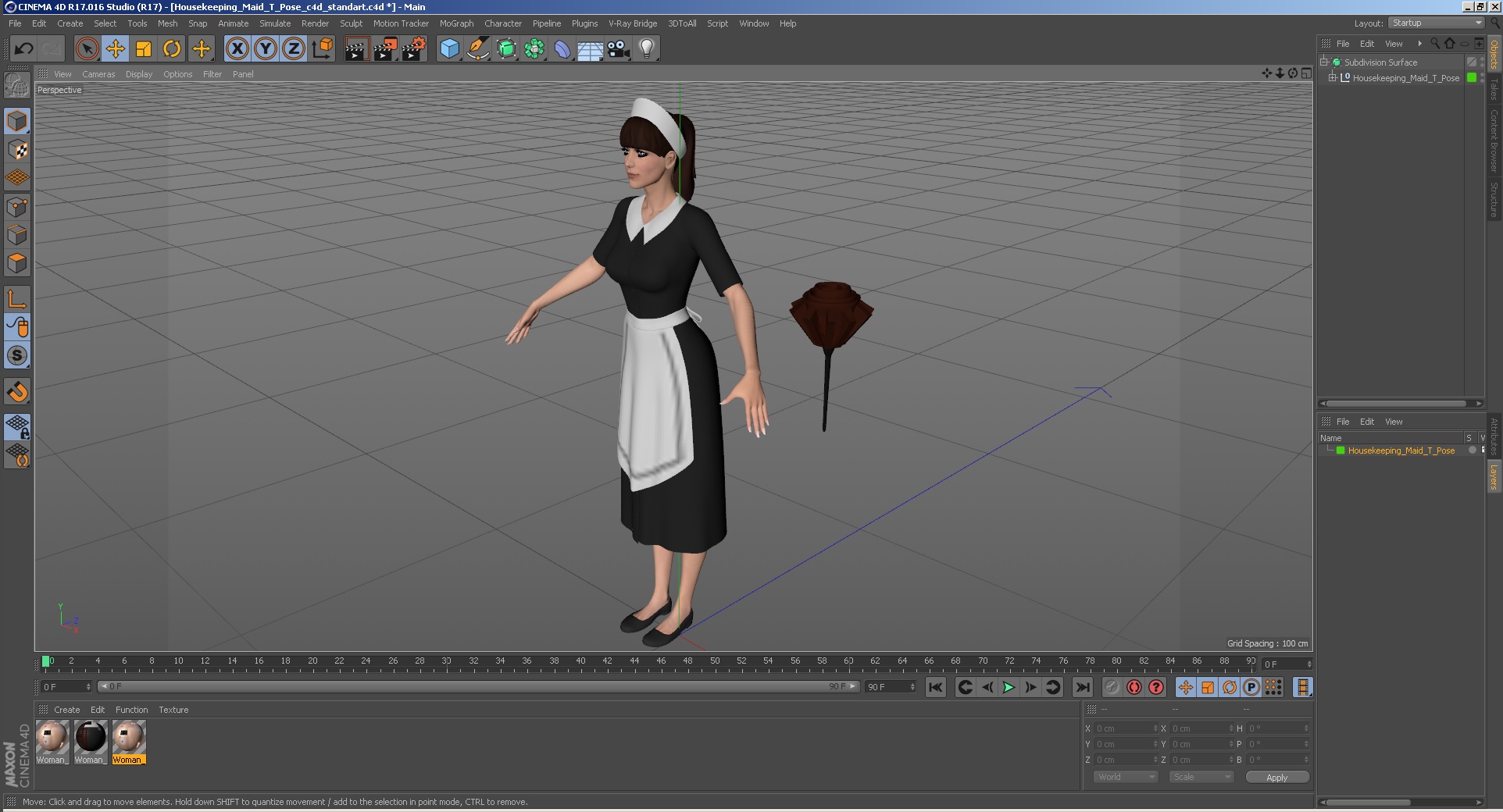Open the Layout Startup dropdown
Screen dimensions: 1503x812
coord(1436,23)
